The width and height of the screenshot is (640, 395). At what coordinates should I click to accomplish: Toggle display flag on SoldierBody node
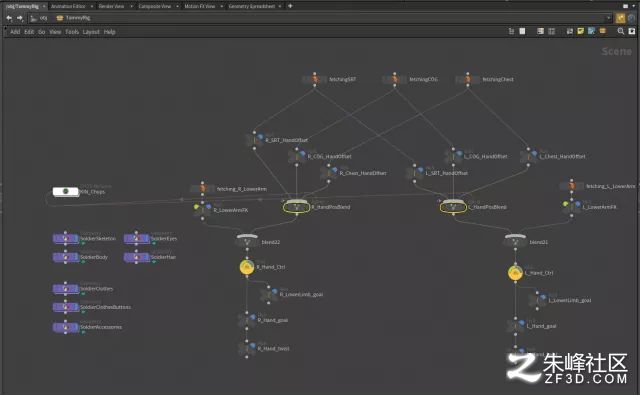pyautogui.click(x=75, y=257)
